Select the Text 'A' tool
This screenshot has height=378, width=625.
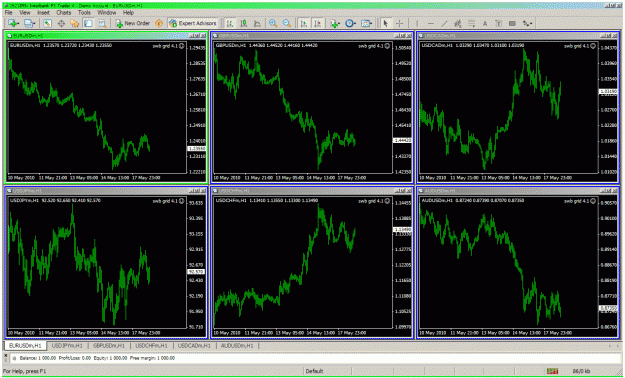485,24
